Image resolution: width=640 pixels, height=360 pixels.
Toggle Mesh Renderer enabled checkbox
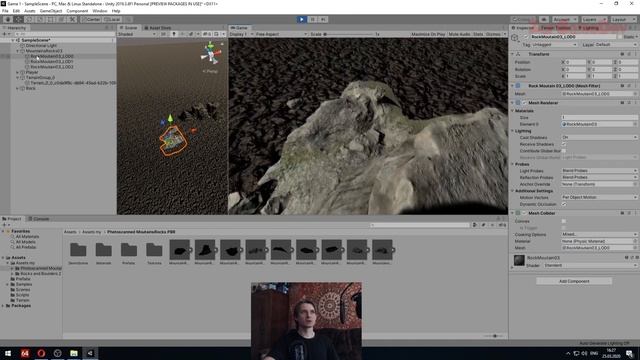click(x=524, y=103)
